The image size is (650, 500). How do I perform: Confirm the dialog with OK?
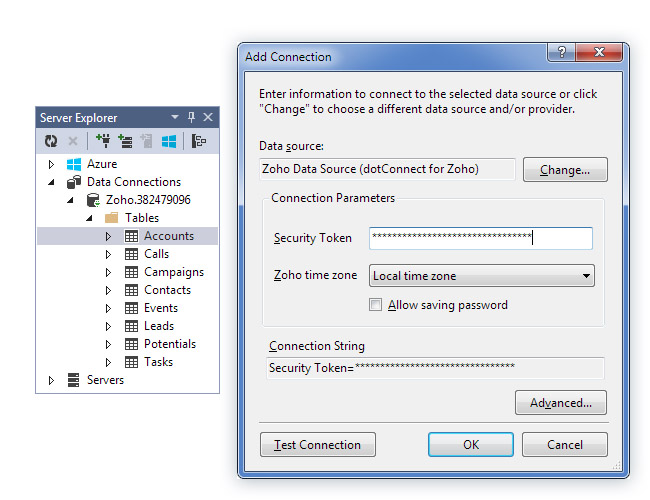tap(471, 445)
